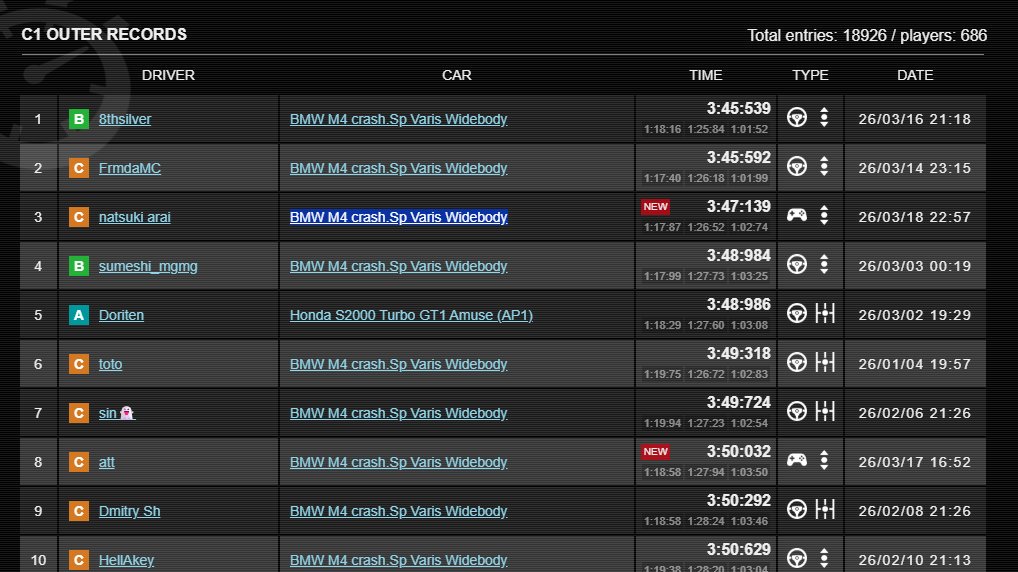Image resolution: width=1018 pixels, height=572 pixels.
Task: Open the BMW M4 car link in Dmitry Sh's row
Action: 399,511
